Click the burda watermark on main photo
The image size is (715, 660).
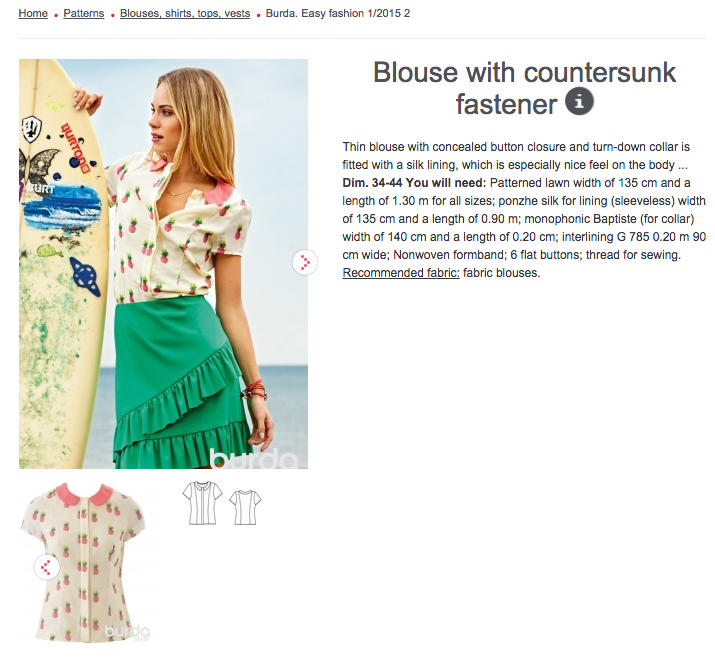(x=254, y=458)
